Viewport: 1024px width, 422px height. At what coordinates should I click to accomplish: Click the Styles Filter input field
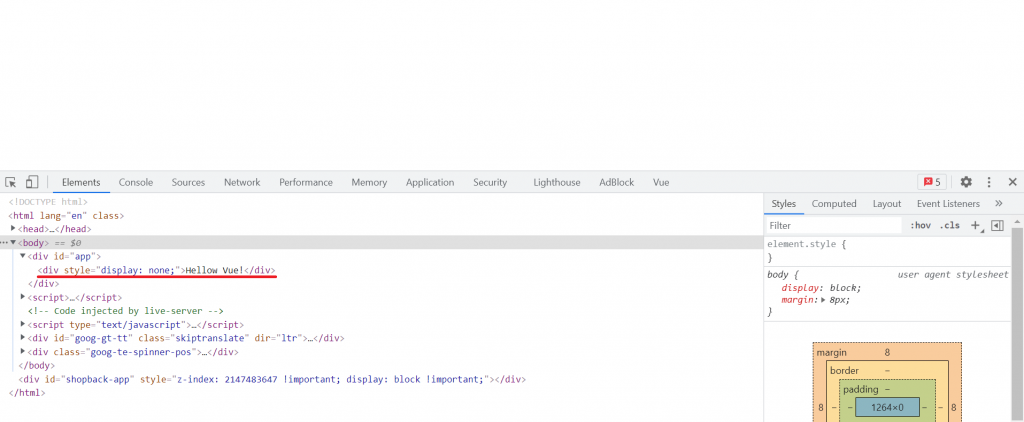click(x=834, y=225)
